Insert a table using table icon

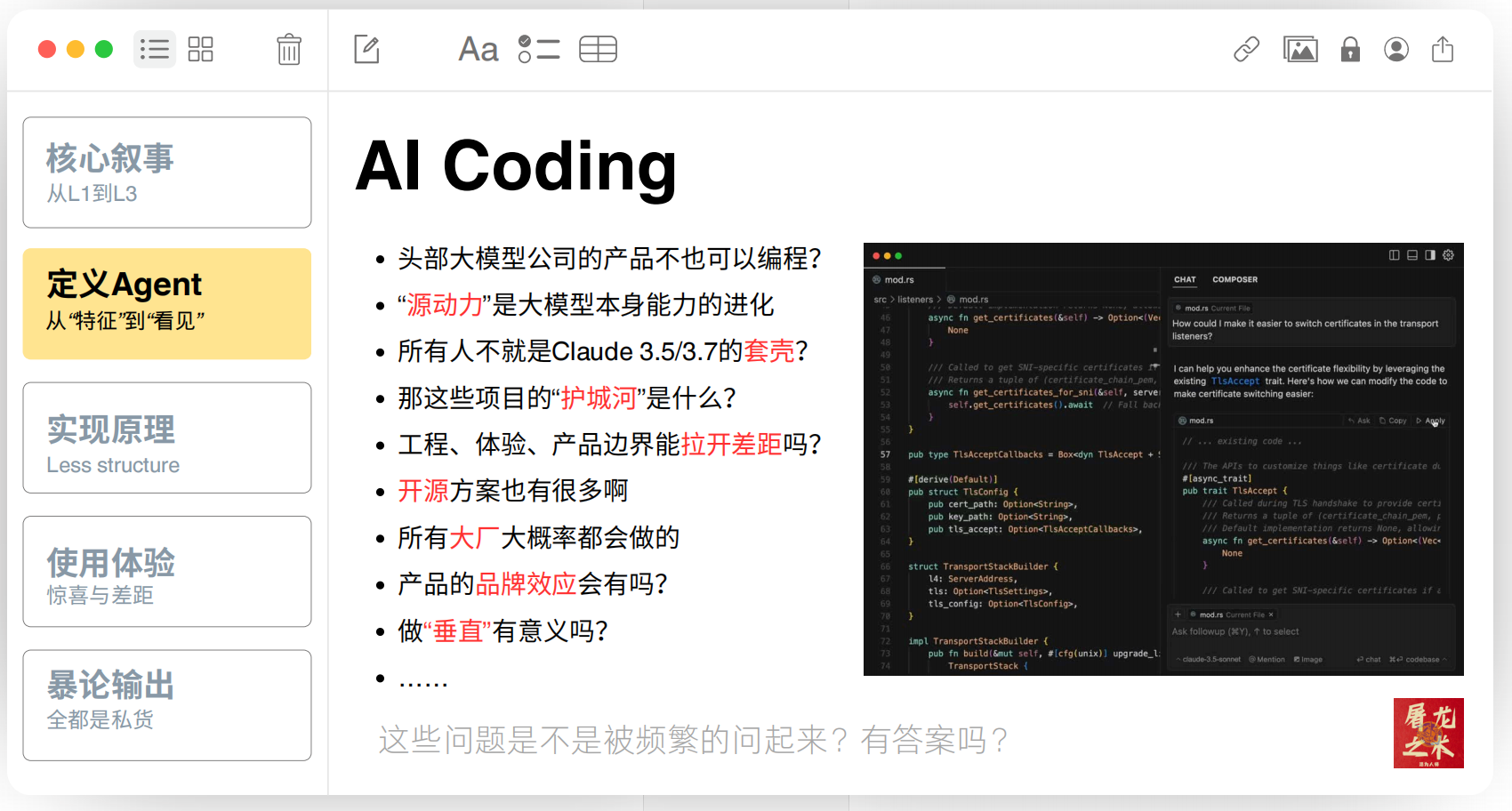[598, 49]
